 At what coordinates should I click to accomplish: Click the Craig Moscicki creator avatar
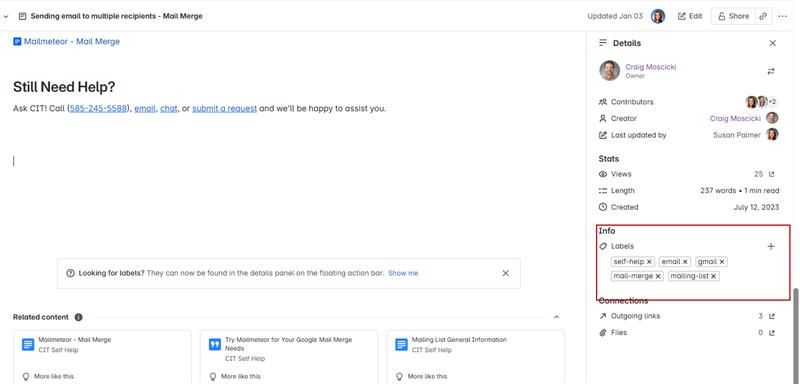tap(772, 118)
